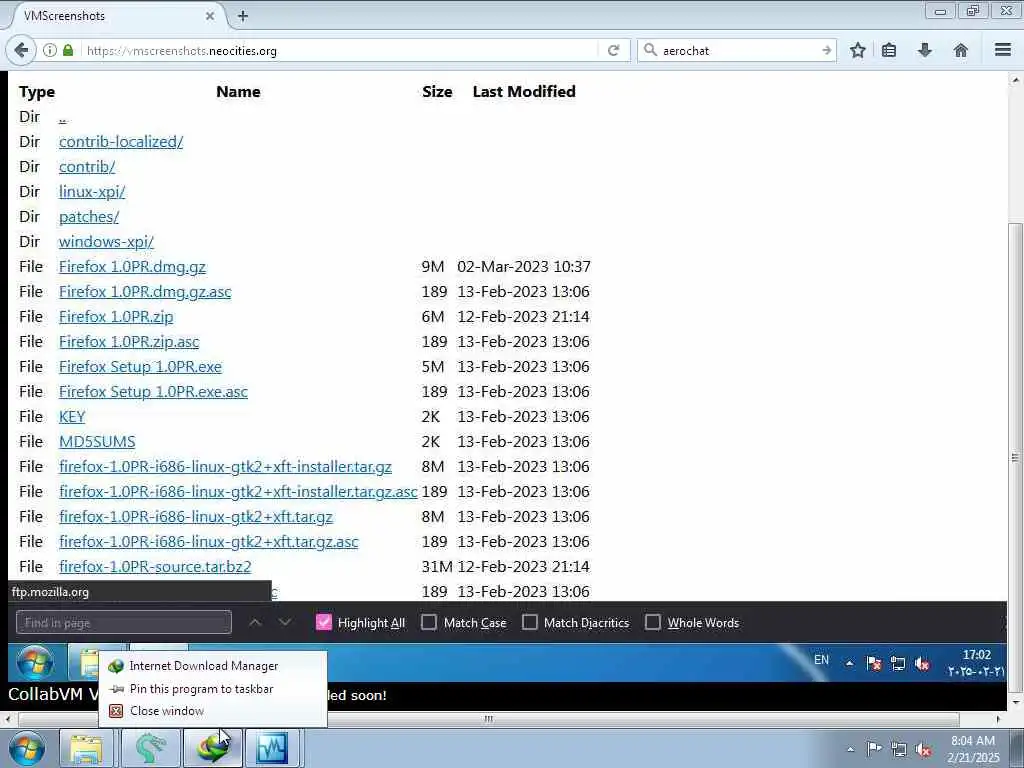
Task: Reload the page with the refresh icon
Action: point(613,50)
